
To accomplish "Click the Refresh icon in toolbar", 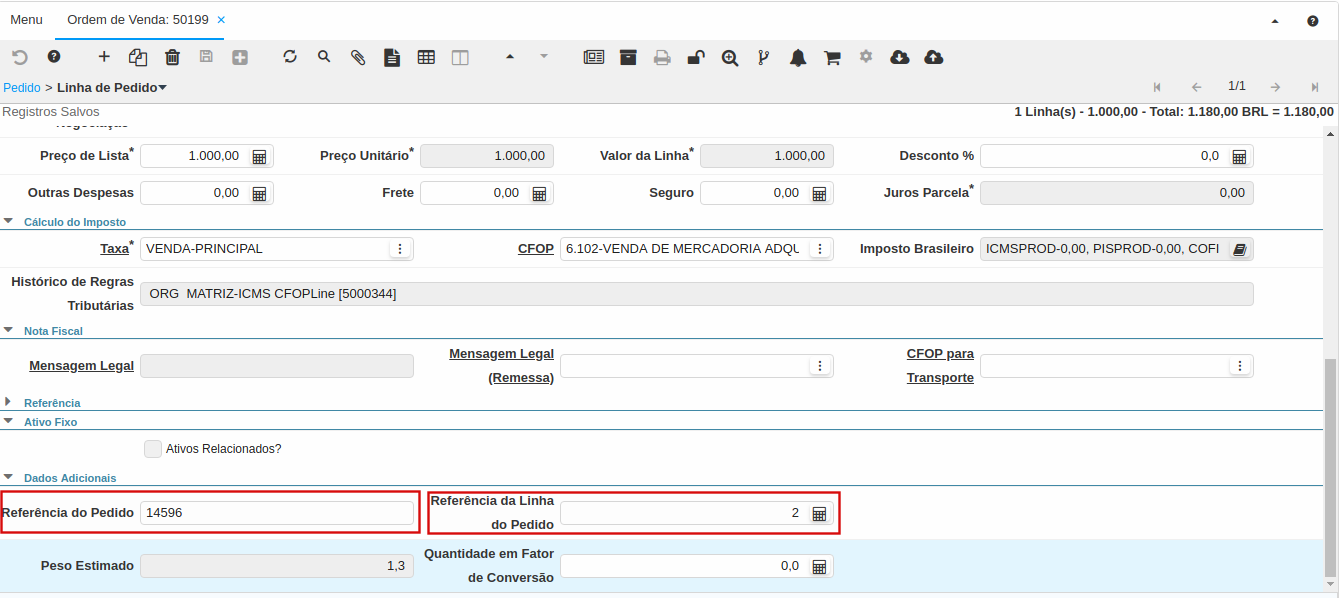I will click(290, 57).
